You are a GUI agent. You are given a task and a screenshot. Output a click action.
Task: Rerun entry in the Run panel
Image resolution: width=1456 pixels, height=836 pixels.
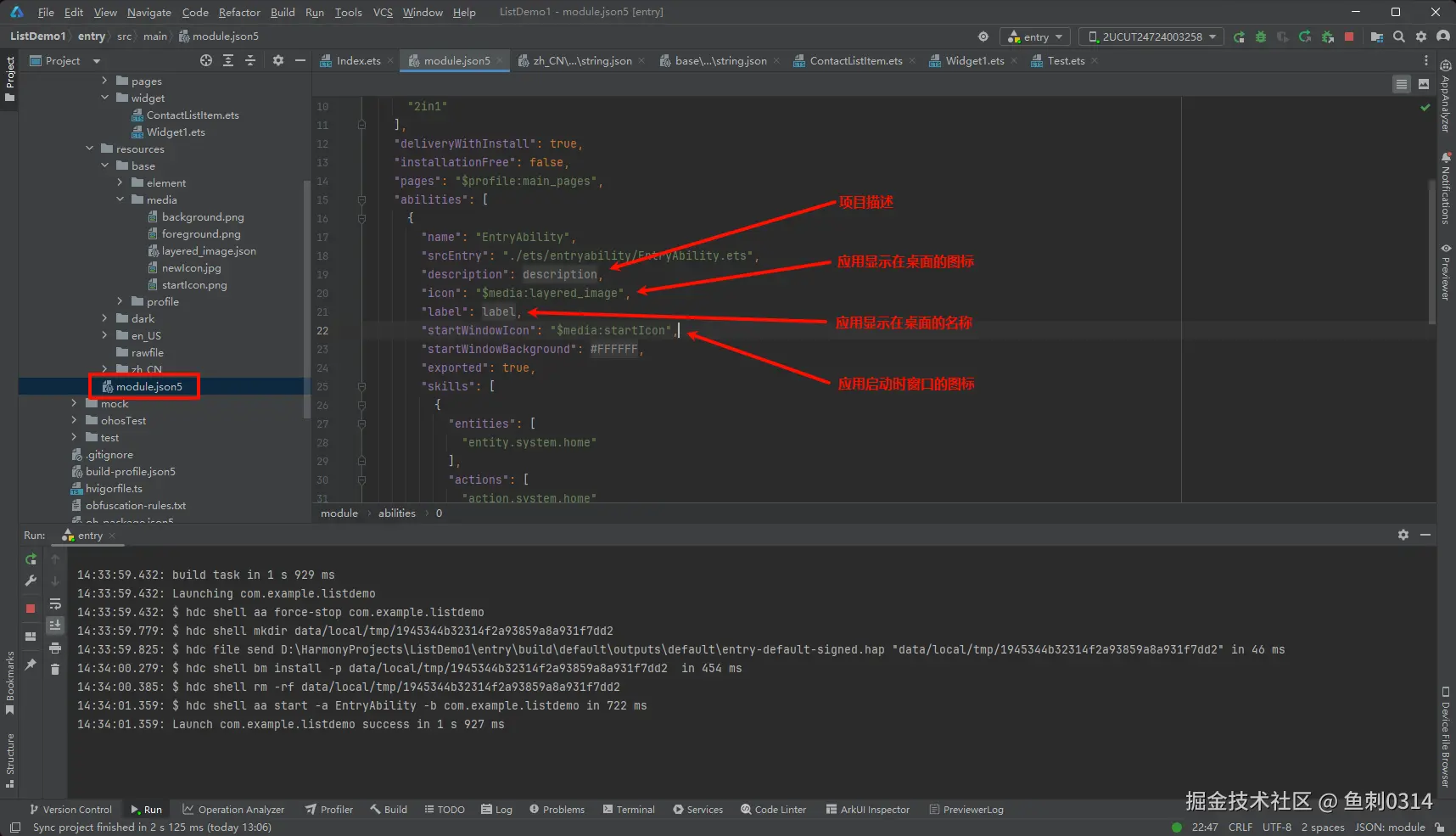tap(31, 559)
